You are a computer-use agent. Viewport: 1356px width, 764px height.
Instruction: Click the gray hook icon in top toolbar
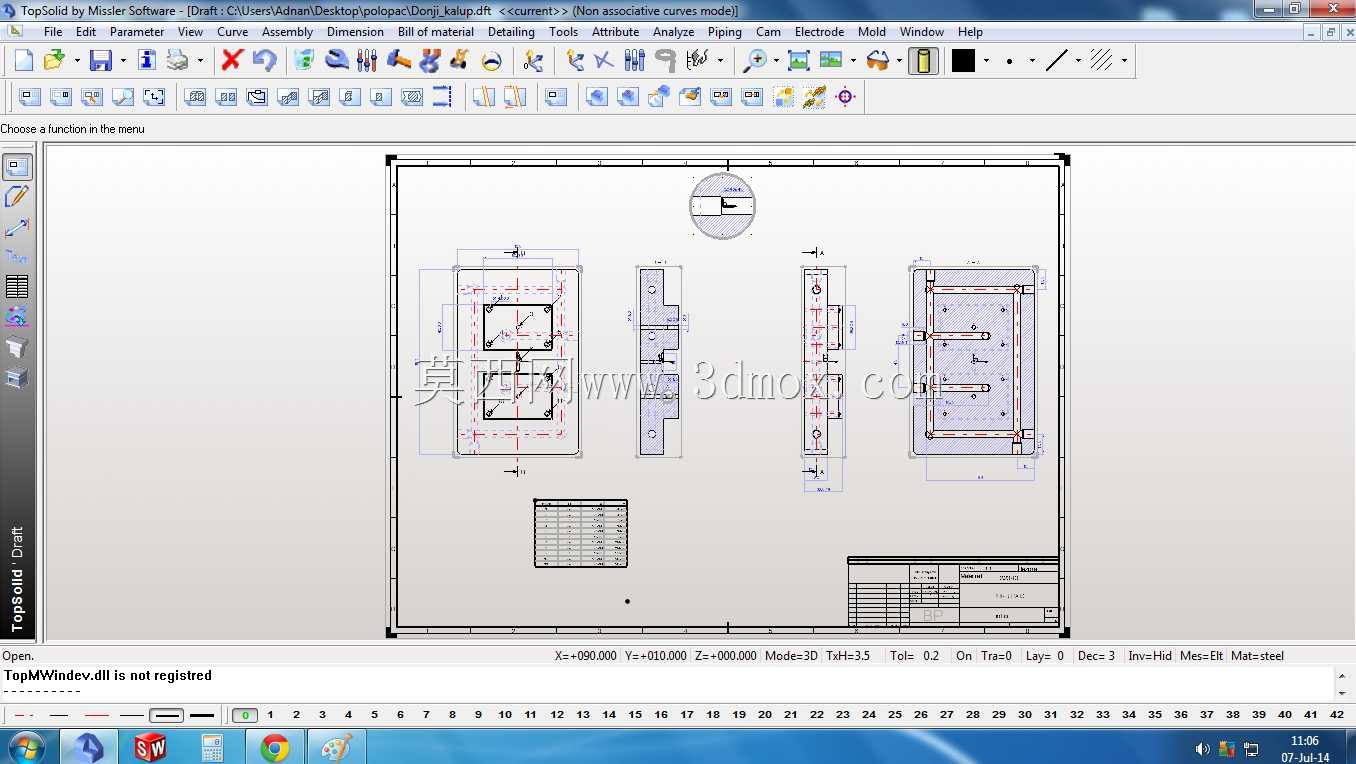coord(665,61)
